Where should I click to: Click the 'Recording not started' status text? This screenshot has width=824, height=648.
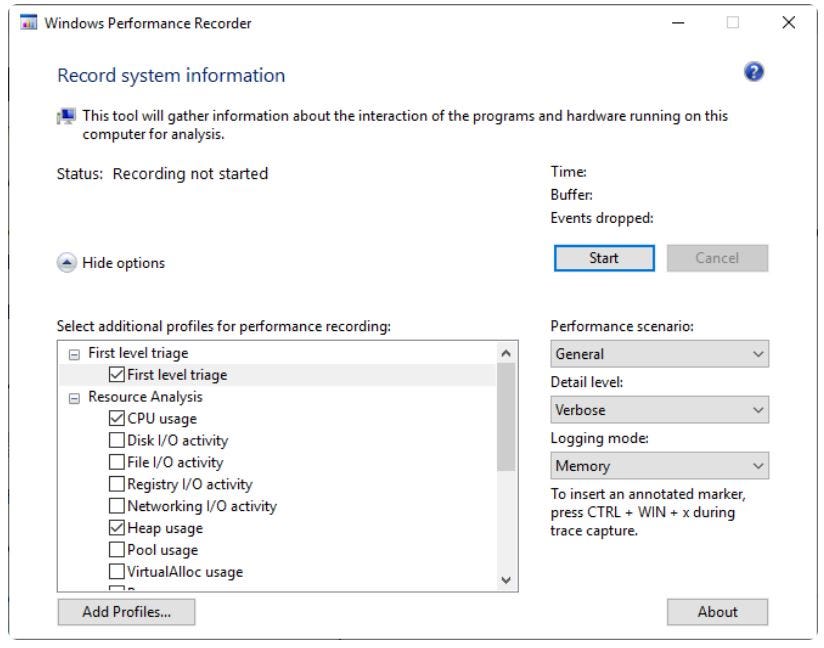pos(190,173)
